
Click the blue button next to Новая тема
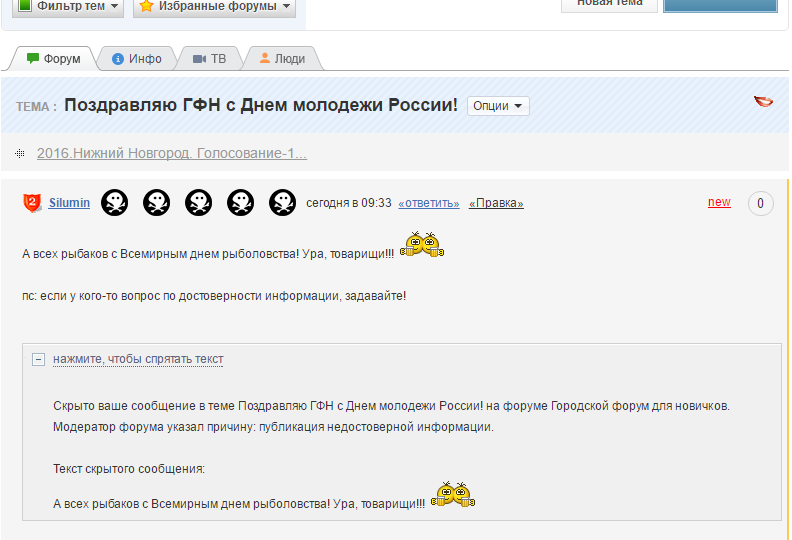click(720, 5)
